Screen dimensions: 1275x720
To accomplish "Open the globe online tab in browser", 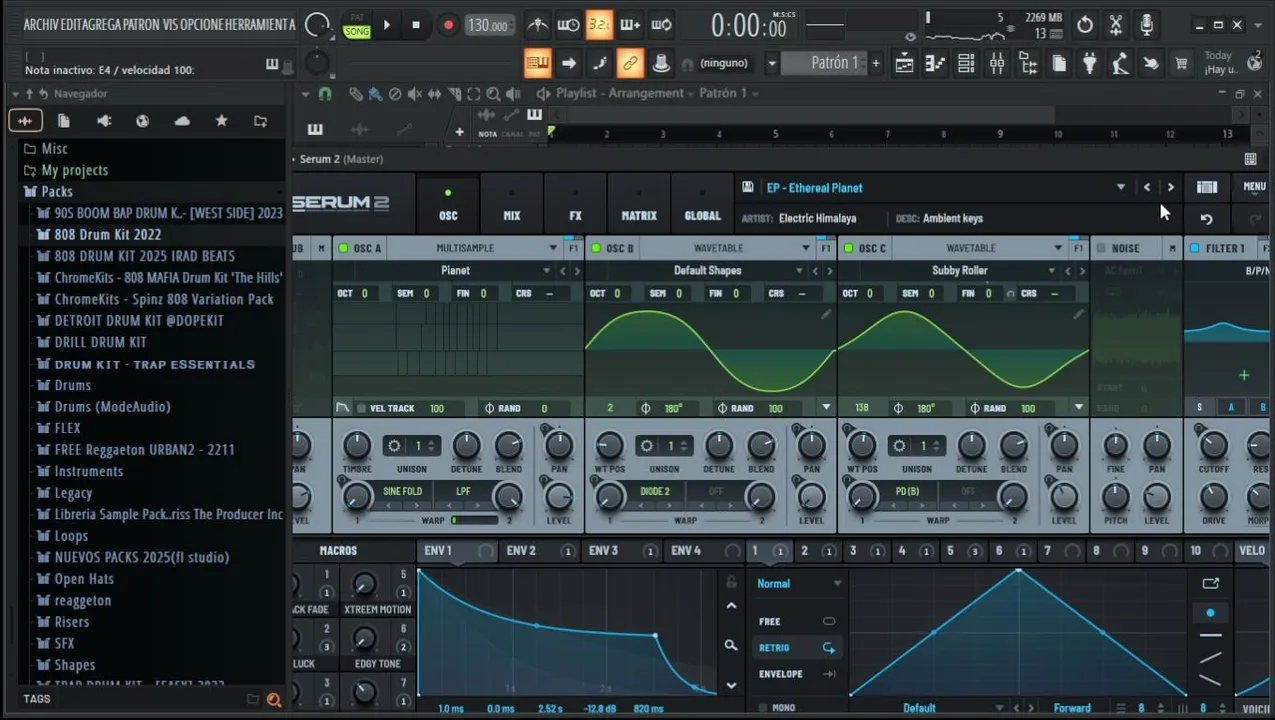I will (143, 121).
